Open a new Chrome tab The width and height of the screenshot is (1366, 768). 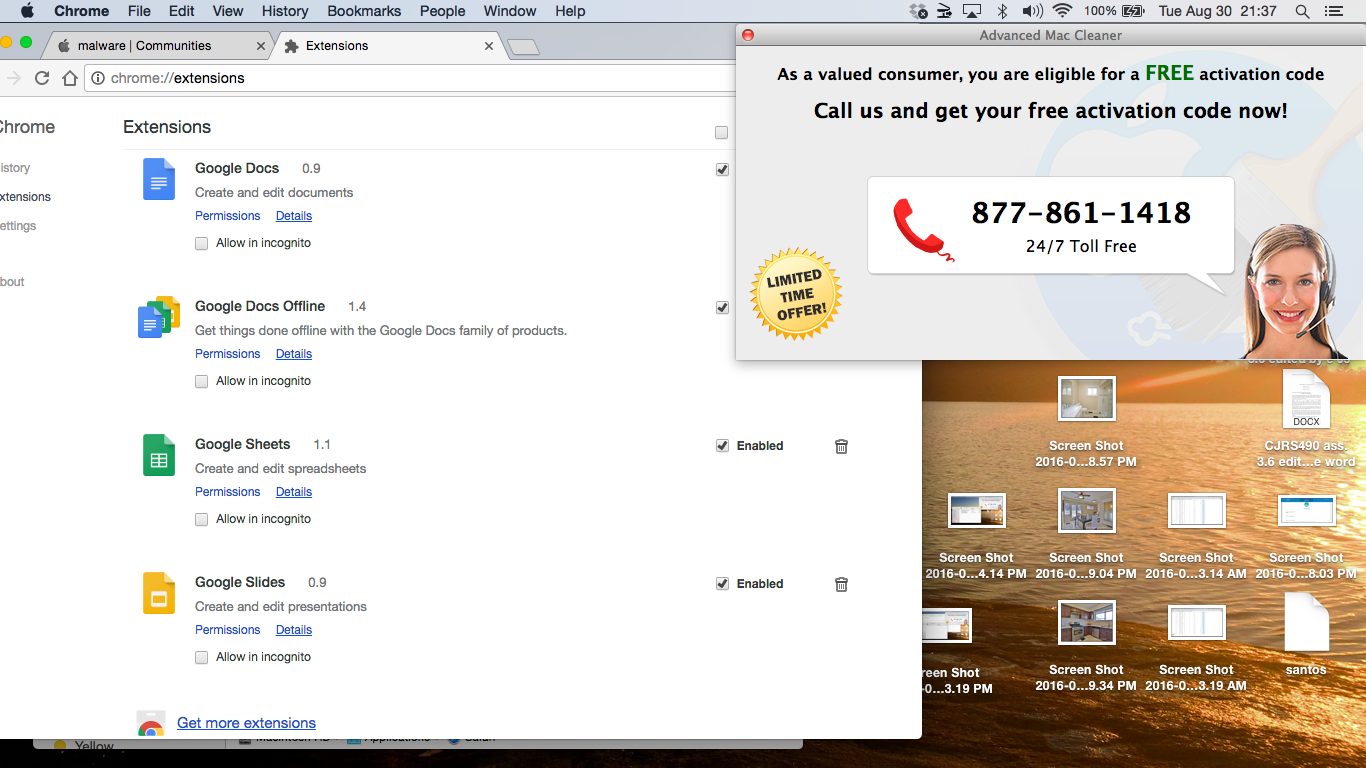[523, 47]
